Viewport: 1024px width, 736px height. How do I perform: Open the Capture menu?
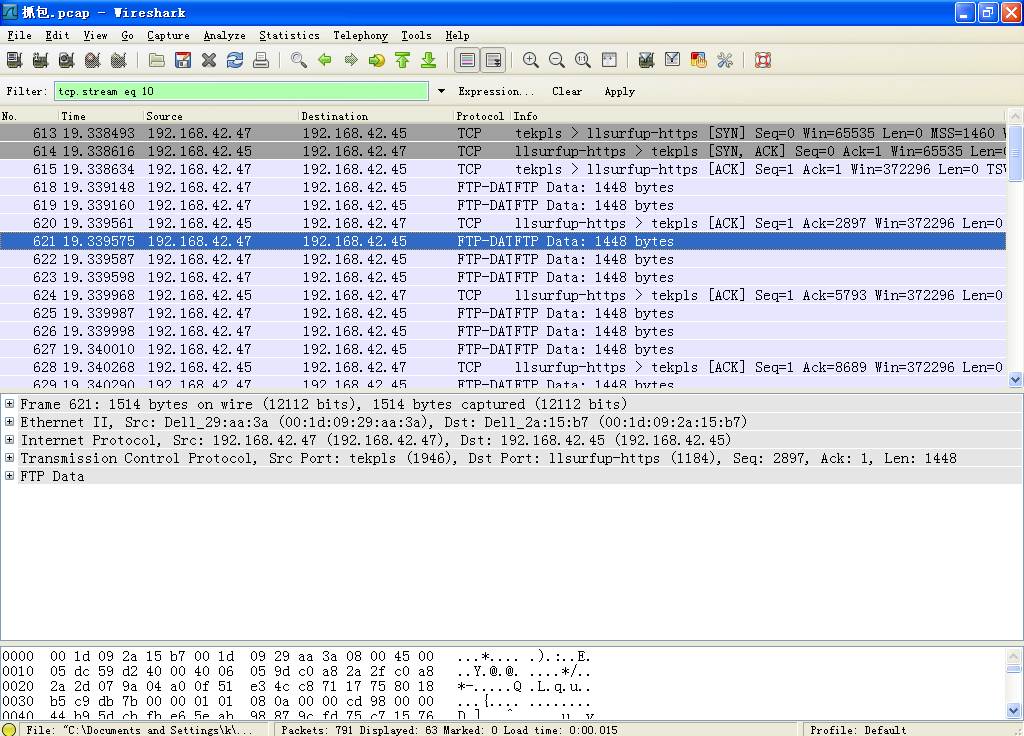tap(168, 35)
